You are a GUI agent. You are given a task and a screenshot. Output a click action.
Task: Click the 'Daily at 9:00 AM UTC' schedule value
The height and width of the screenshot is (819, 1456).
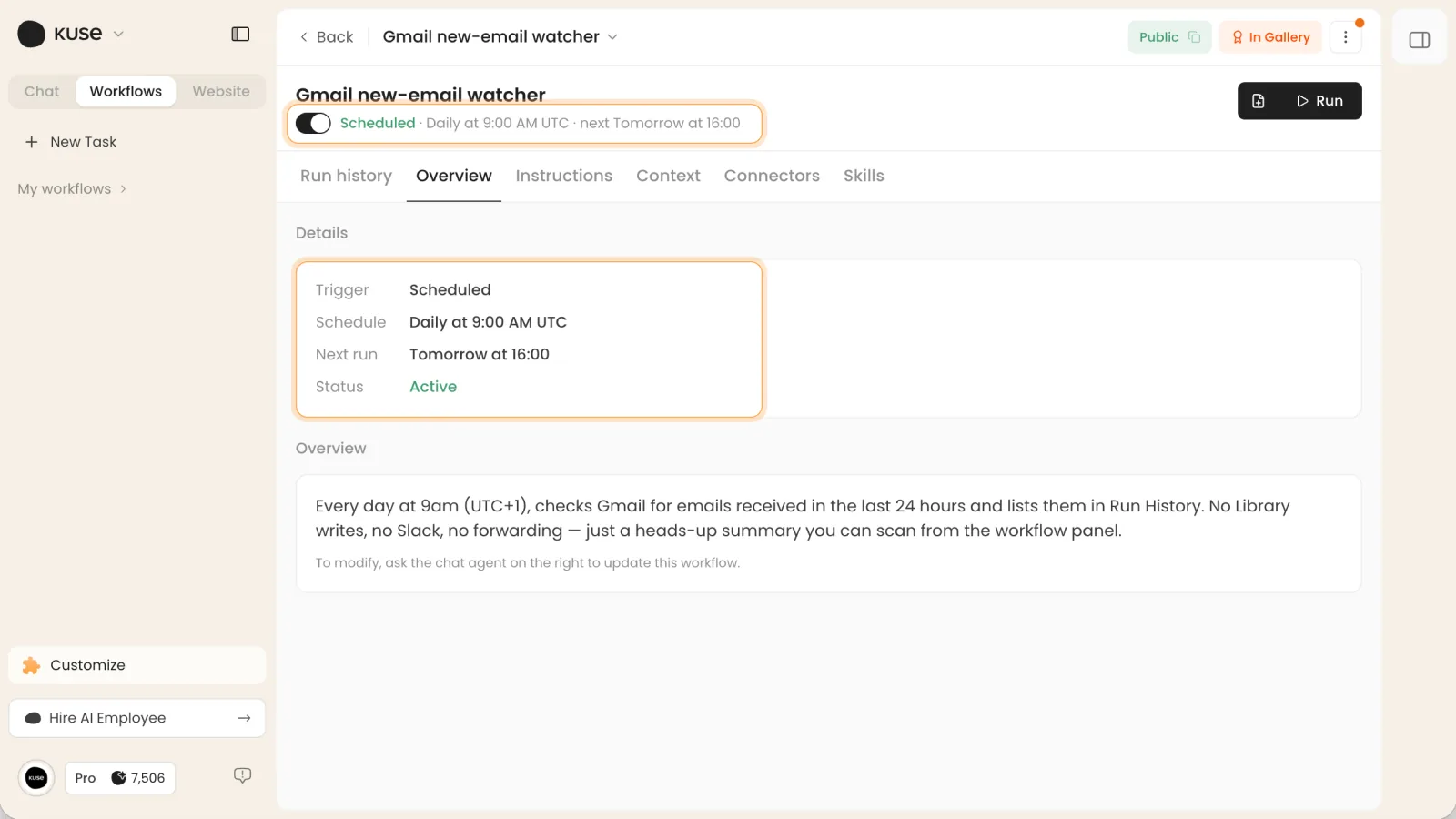(x=488, y=322)
